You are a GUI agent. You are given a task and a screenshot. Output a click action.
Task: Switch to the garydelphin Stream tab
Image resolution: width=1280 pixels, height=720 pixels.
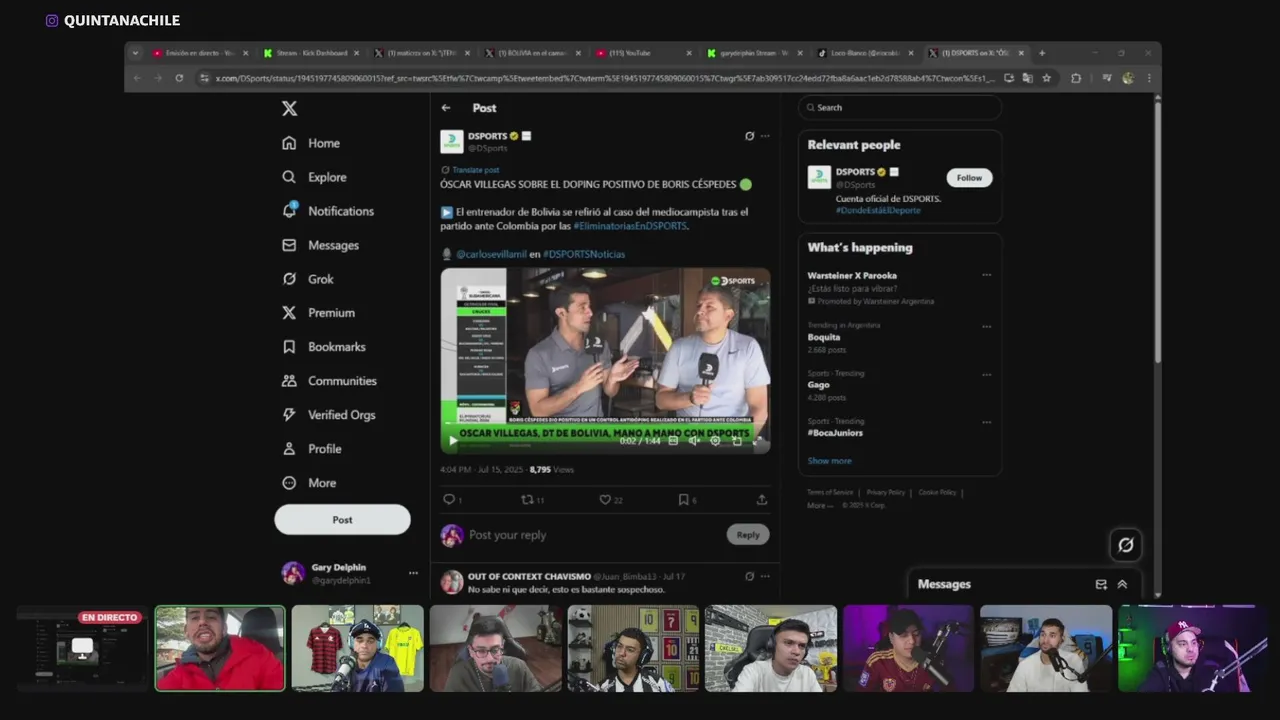click(x=754, y=53)
